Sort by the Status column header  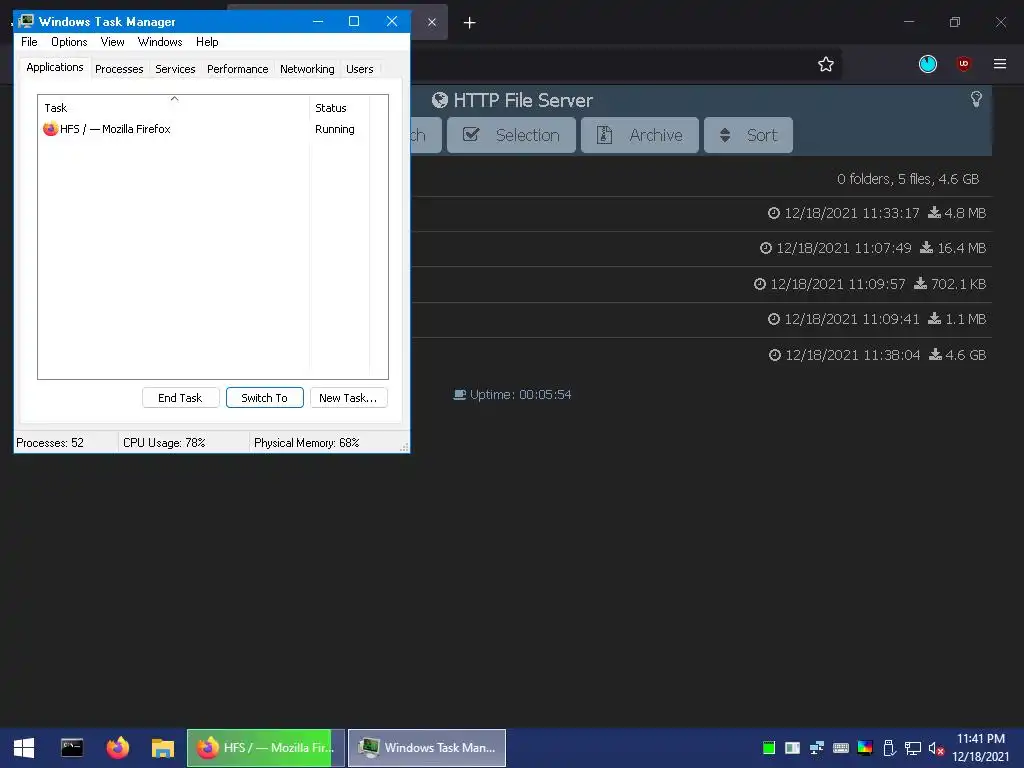point(339,108)
